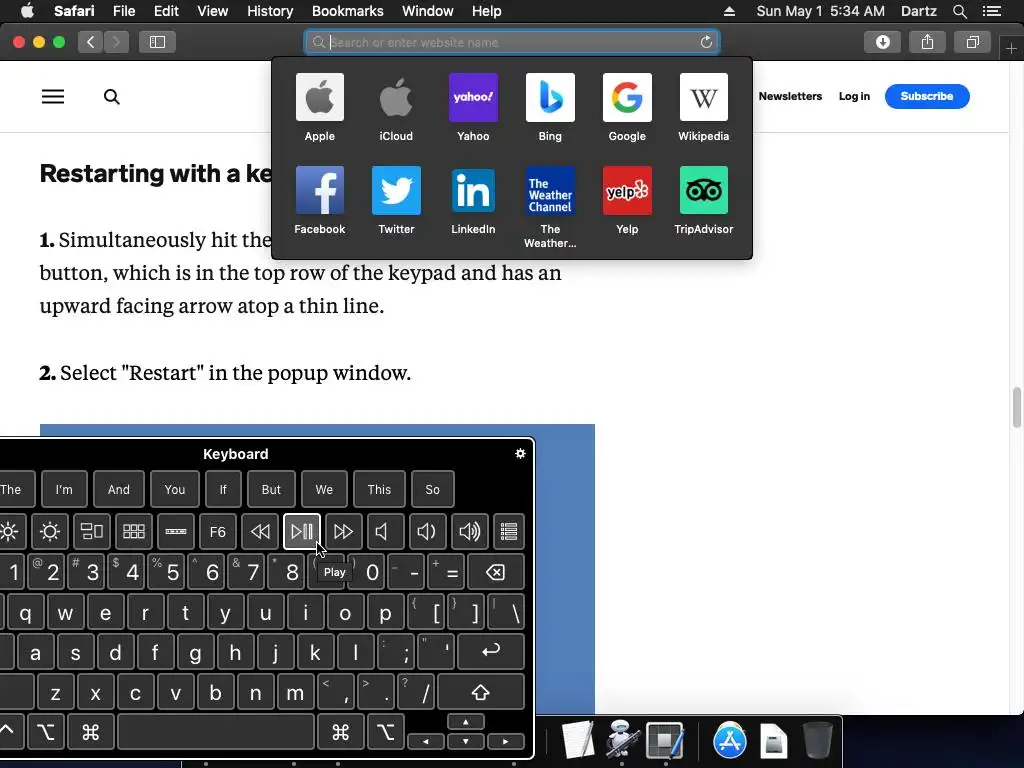Image resolution: width=1024 pixels, height=768 pixels.
Task: Toggle the Safari sidebar
Action: tap(157, 42)
